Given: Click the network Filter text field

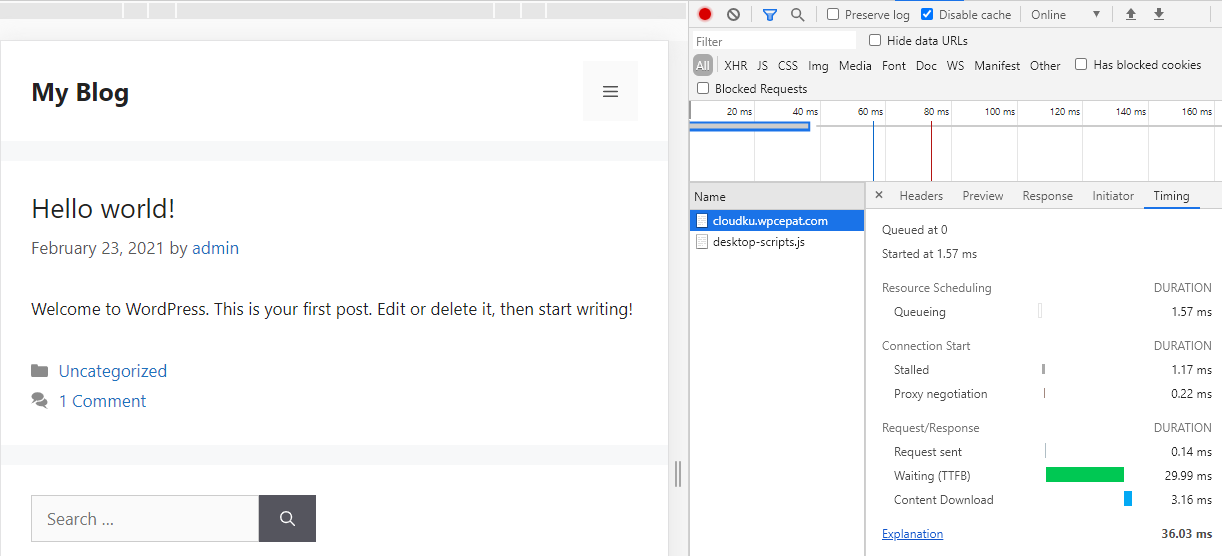Looking at the screenshot, I should tap(775, 41).
